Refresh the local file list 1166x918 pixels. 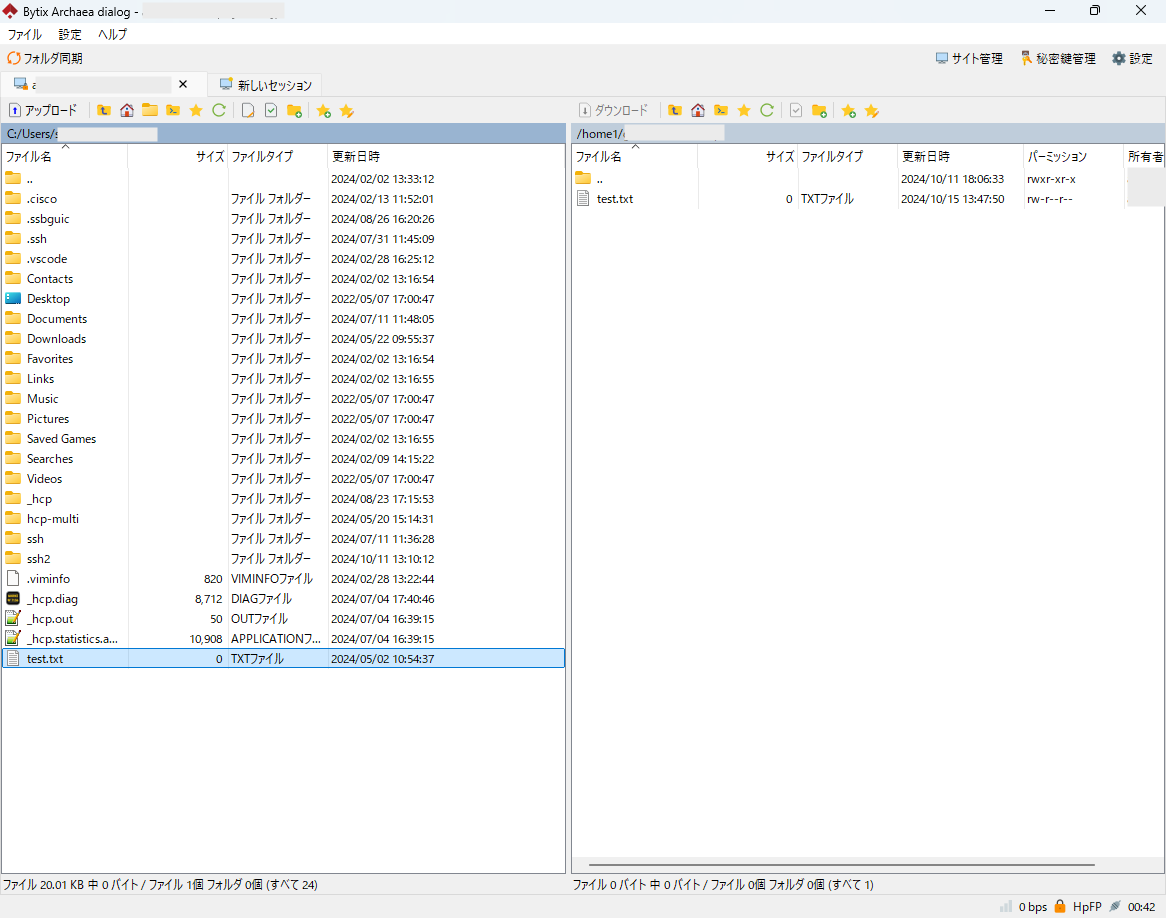[x=219, y=110]
